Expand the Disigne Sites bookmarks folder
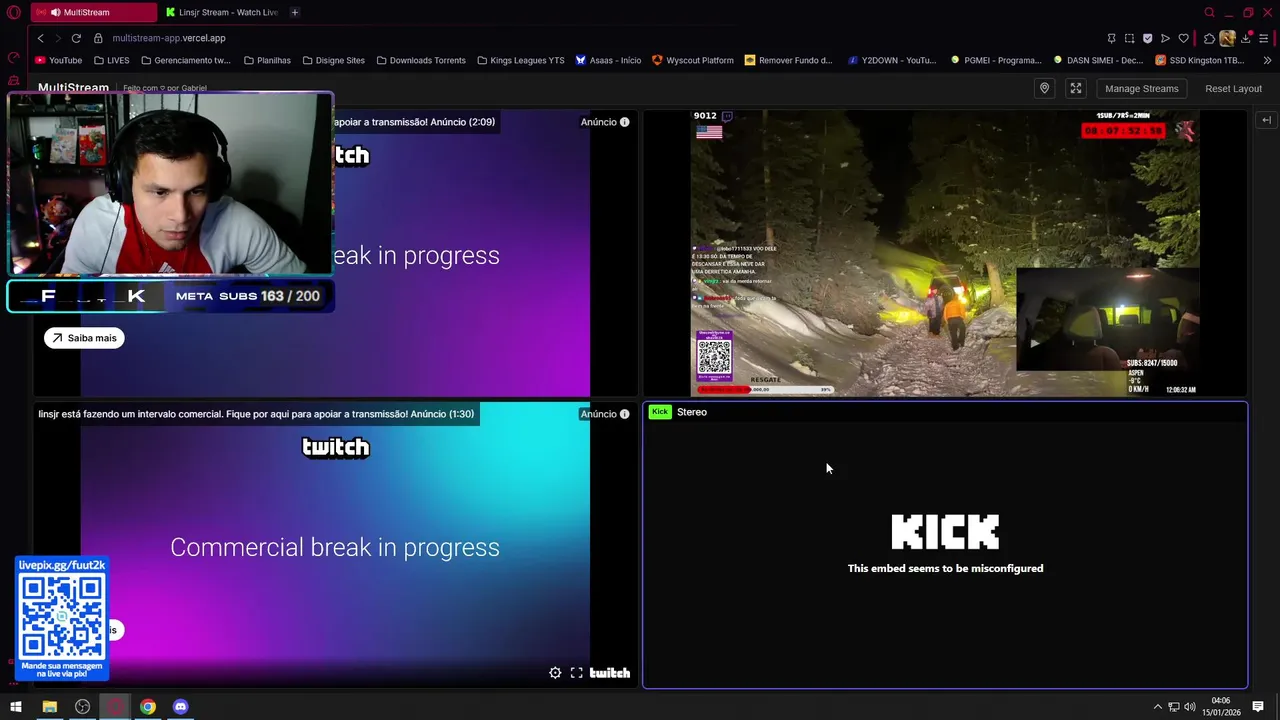Viewport: 1280px width, 720px height. (x=333, y=60)
